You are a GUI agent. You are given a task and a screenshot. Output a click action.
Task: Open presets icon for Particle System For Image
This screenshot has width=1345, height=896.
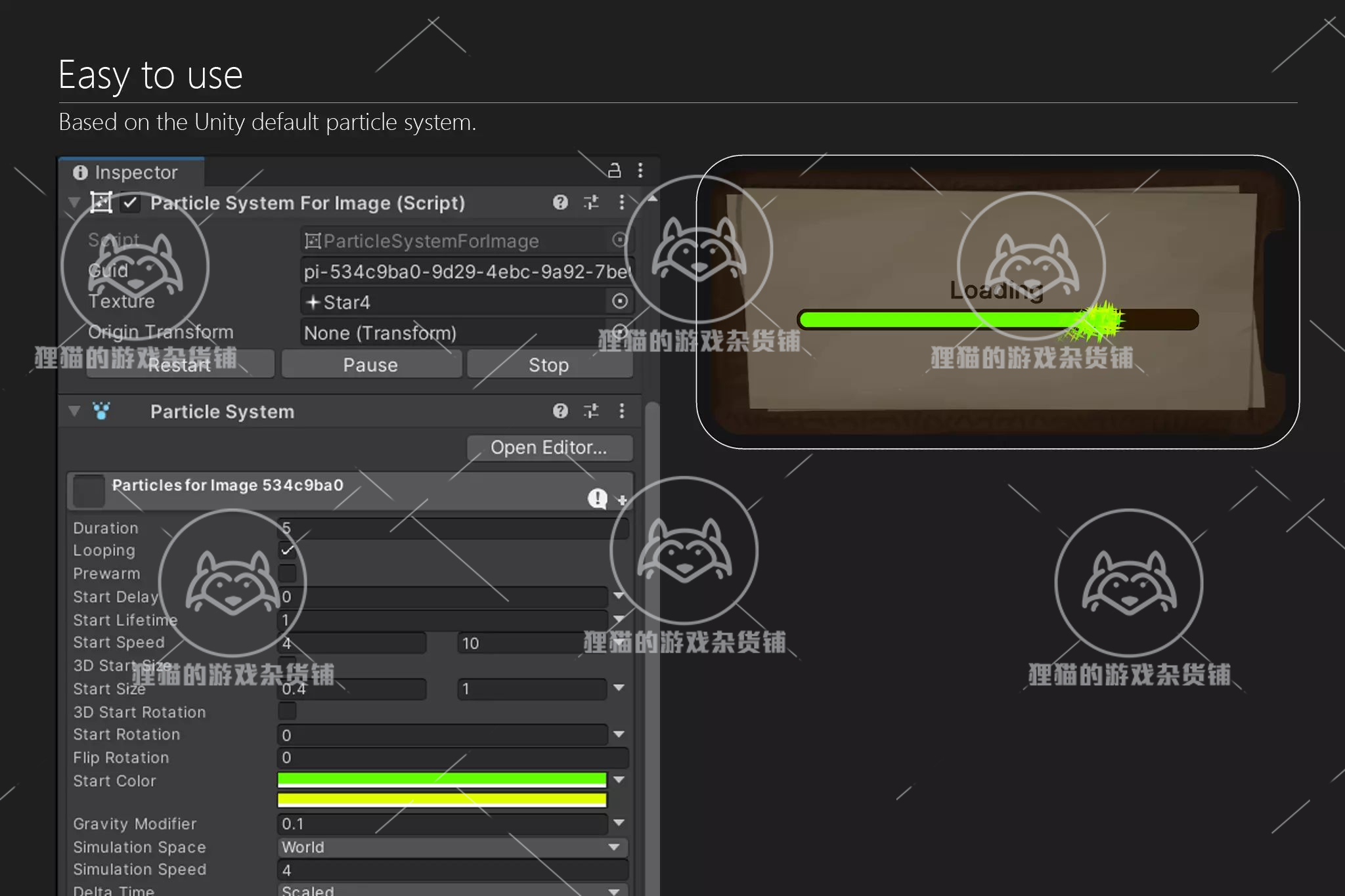pyautogui.click(x=591, y=202)
